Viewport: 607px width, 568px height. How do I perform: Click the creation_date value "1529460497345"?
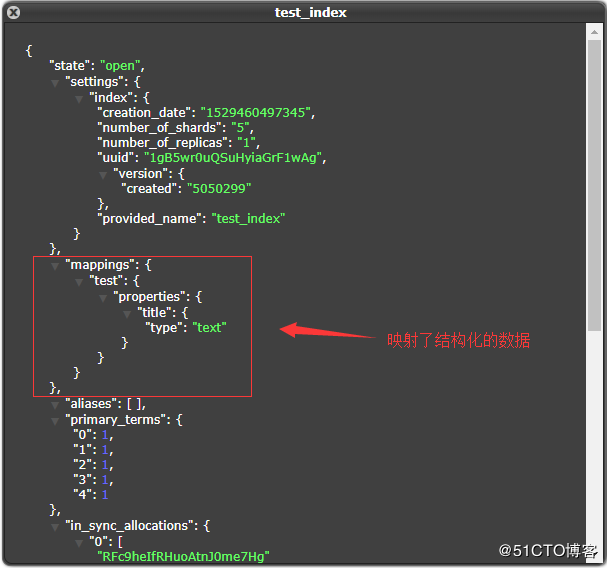[255, 113]
